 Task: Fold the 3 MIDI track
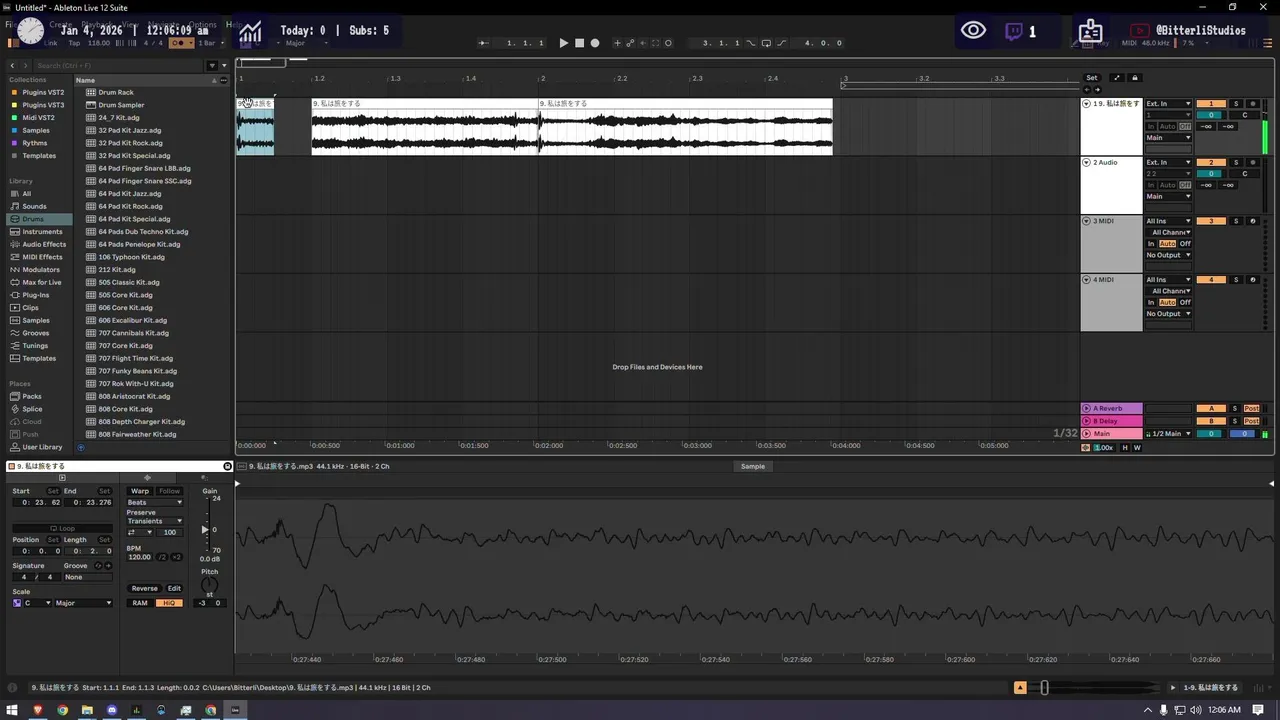click(x=1086, y=221)
